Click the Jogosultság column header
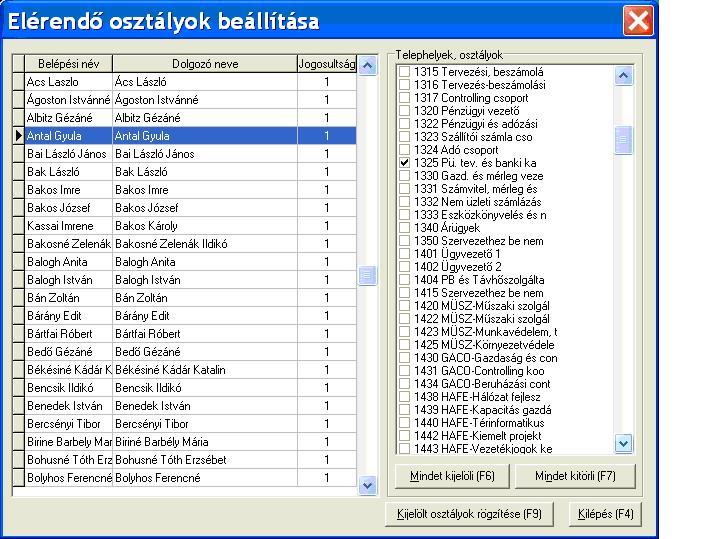 [327, 64]
